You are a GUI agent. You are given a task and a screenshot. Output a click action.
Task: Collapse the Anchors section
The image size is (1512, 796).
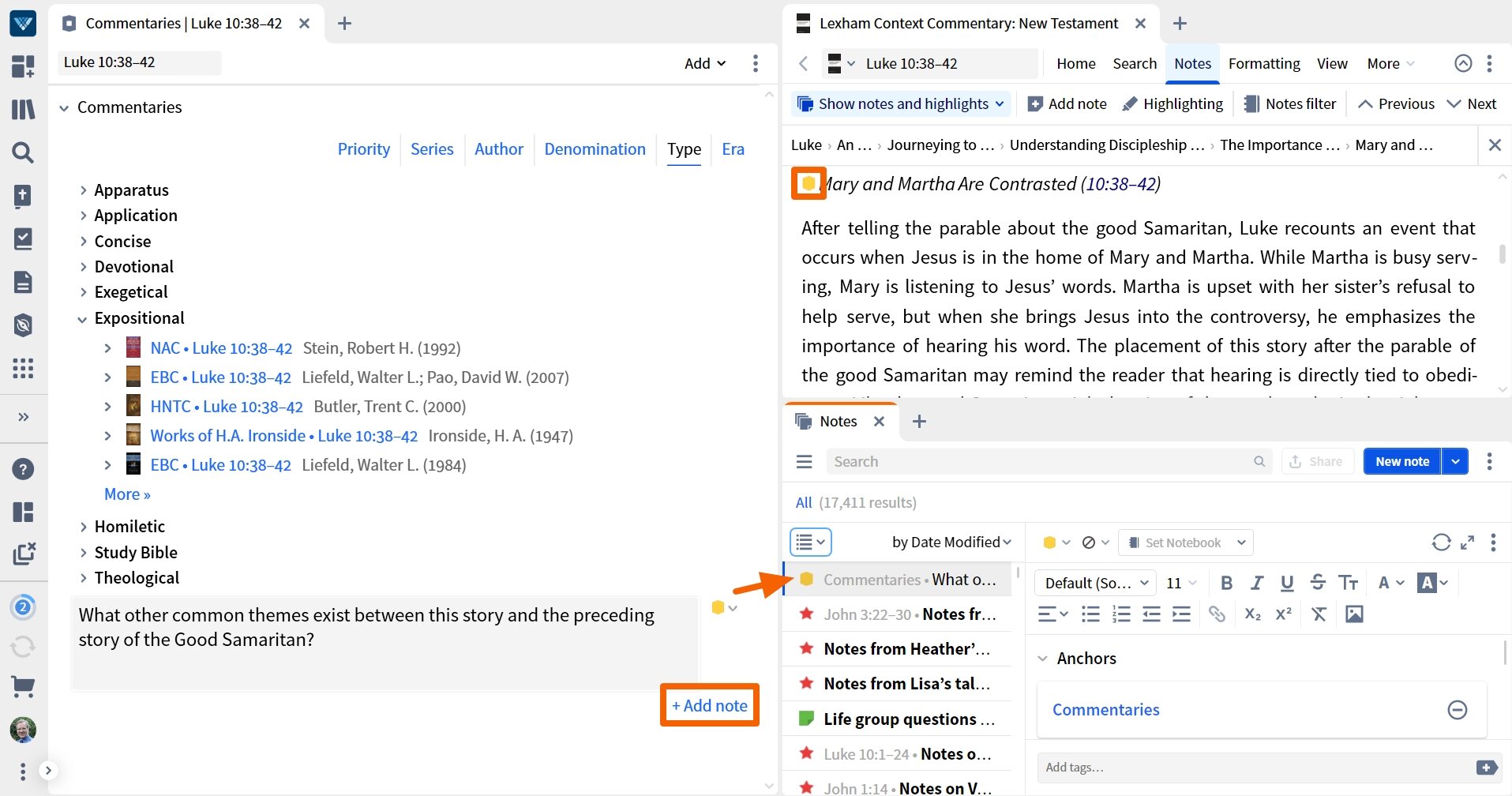pyautogui.click(x=1042, y=659)
